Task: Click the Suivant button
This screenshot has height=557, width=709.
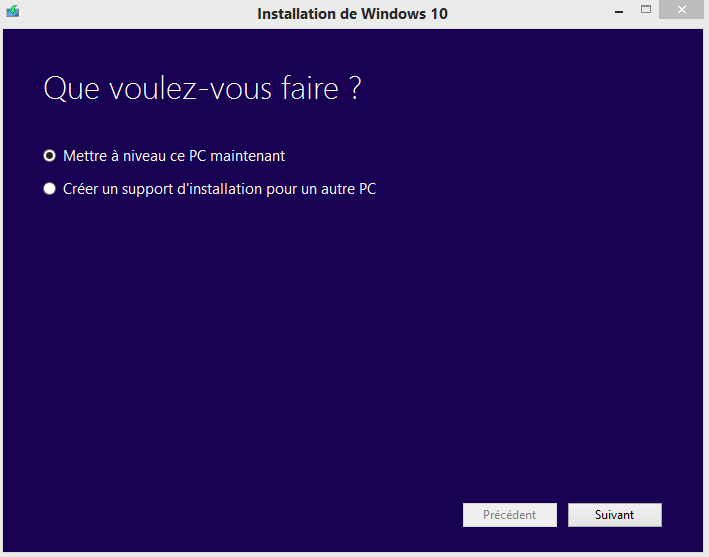Action: pos(614,515)
